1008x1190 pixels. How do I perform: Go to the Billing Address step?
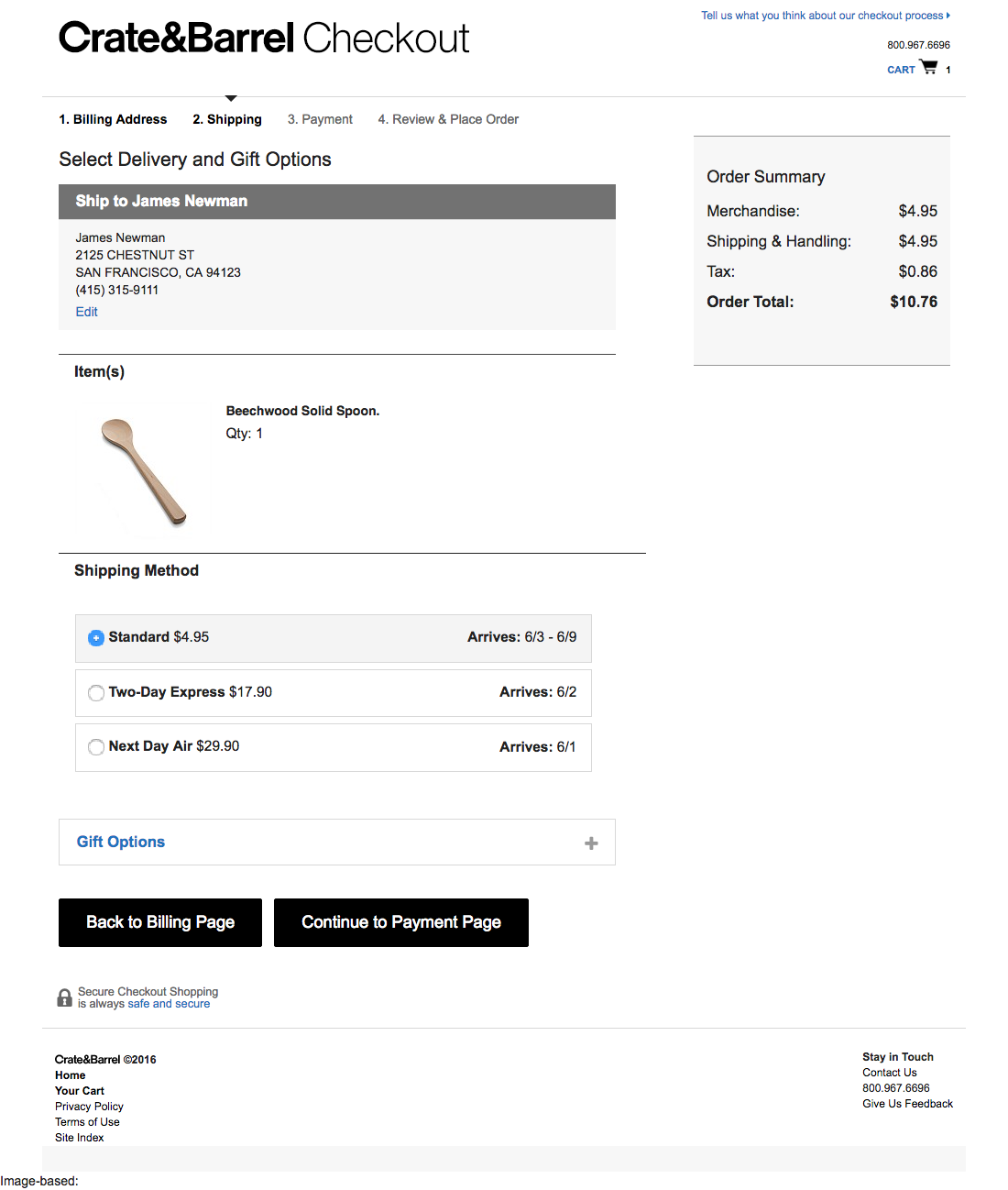coord(113,119)
